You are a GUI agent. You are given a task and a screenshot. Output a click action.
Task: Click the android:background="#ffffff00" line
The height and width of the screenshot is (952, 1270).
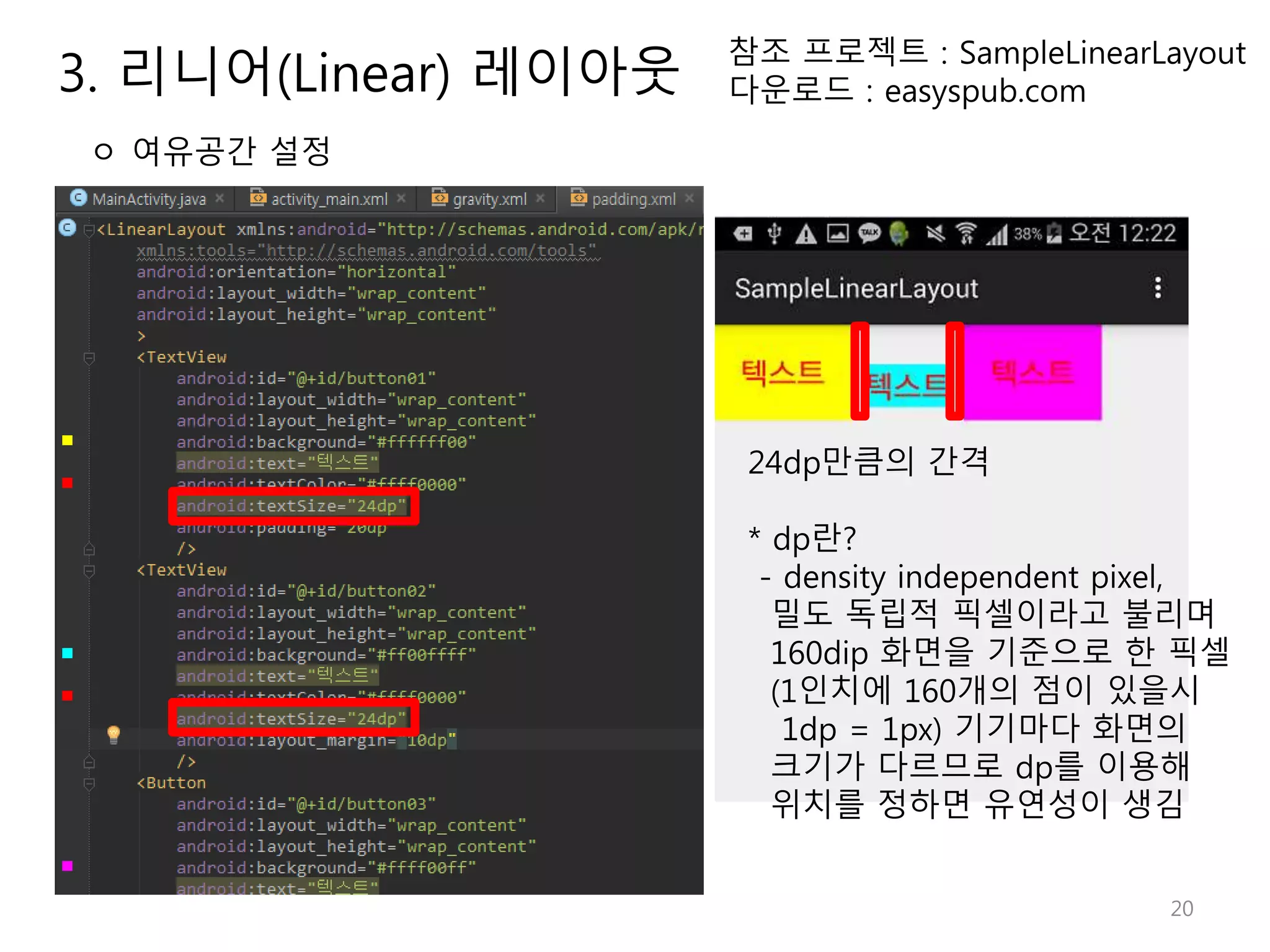pos(326,442)
